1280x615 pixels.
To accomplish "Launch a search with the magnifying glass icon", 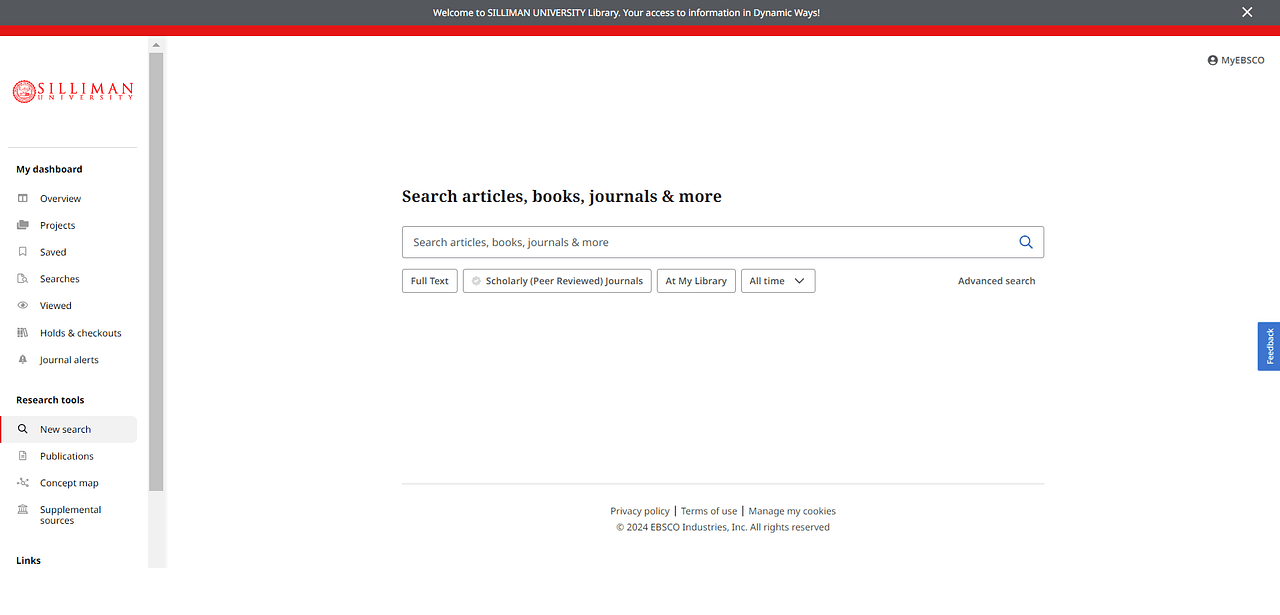I will click(x=1025, y=241).
